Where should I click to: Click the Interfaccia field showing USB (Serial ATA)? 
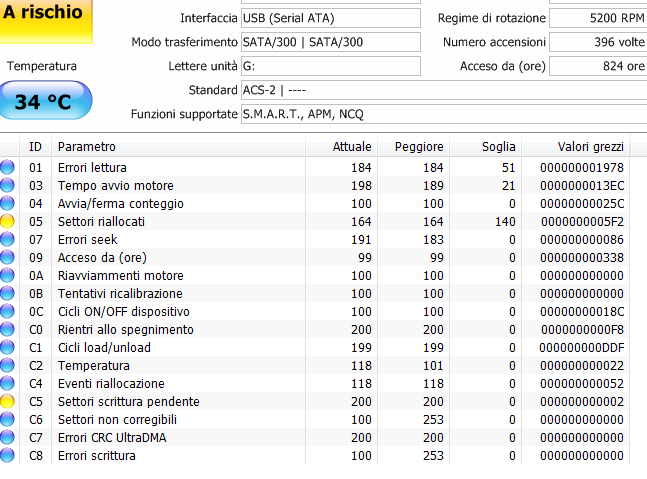(x=330, y=19)
